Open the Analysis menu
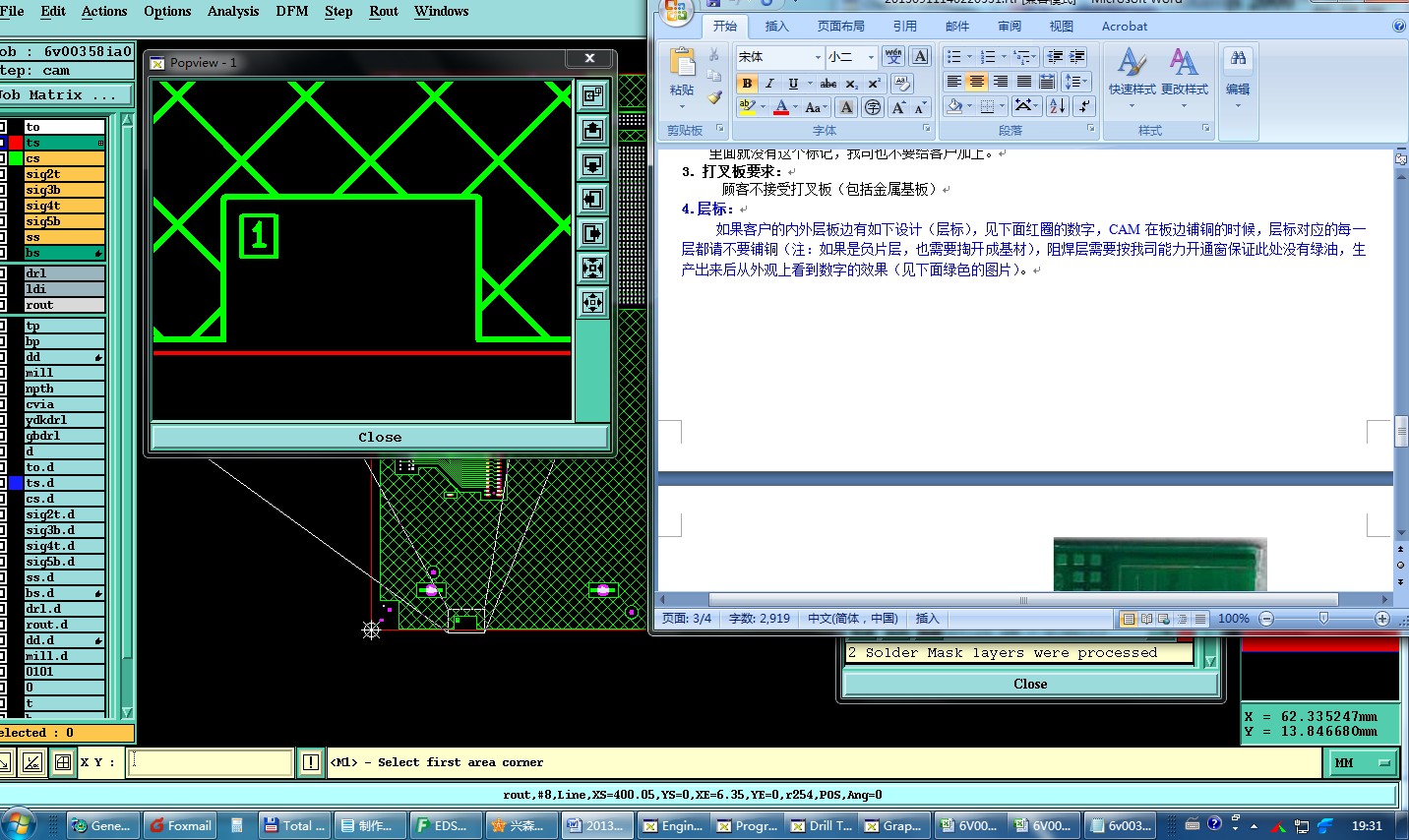Screen dimensions: 1409x840 tap(233, 11)
